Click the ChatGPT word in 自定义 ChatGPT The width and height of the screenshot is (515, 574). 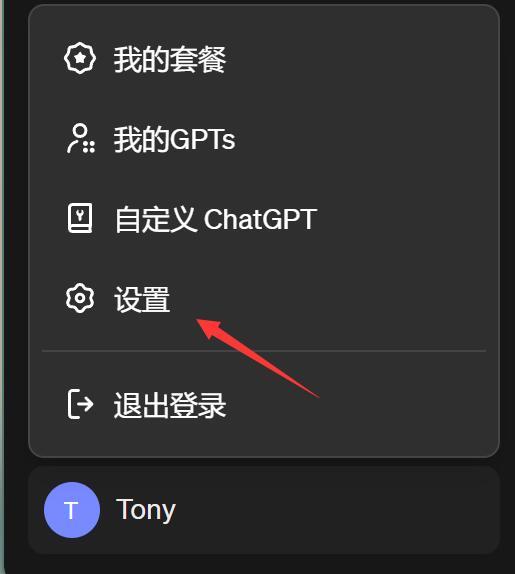tap(260, 219)
